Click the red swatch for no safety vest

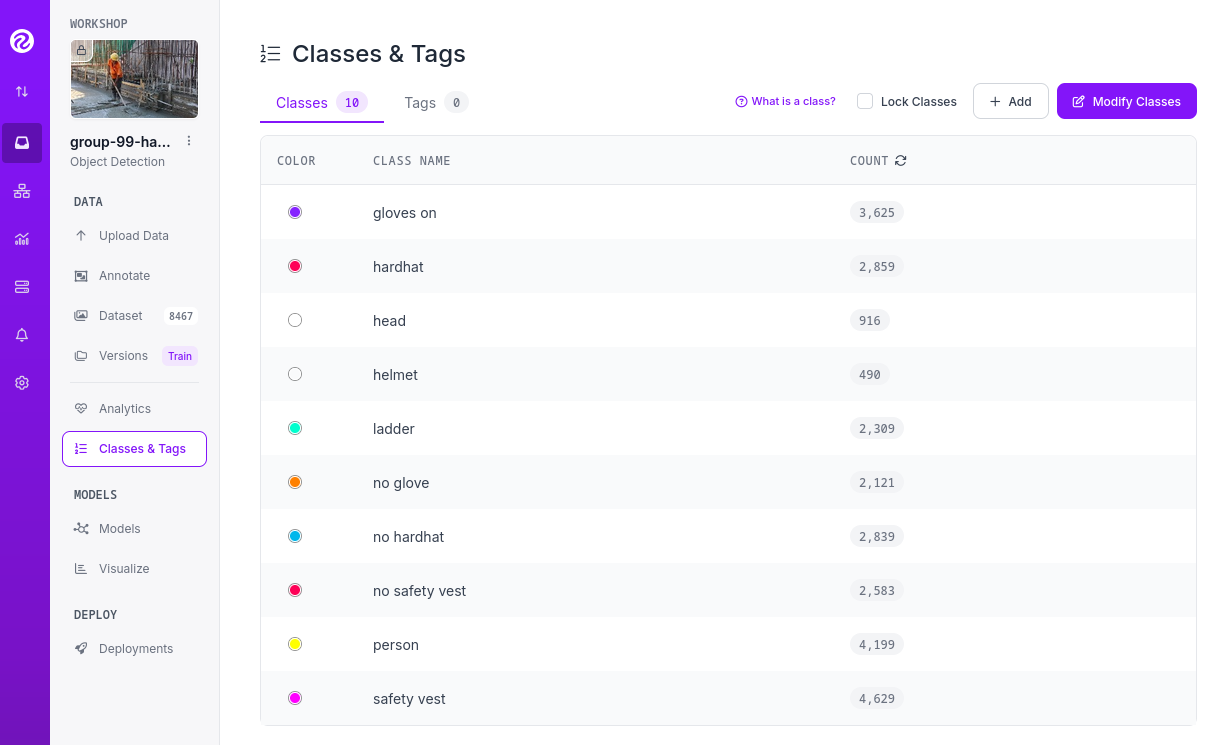pos(295,590)
